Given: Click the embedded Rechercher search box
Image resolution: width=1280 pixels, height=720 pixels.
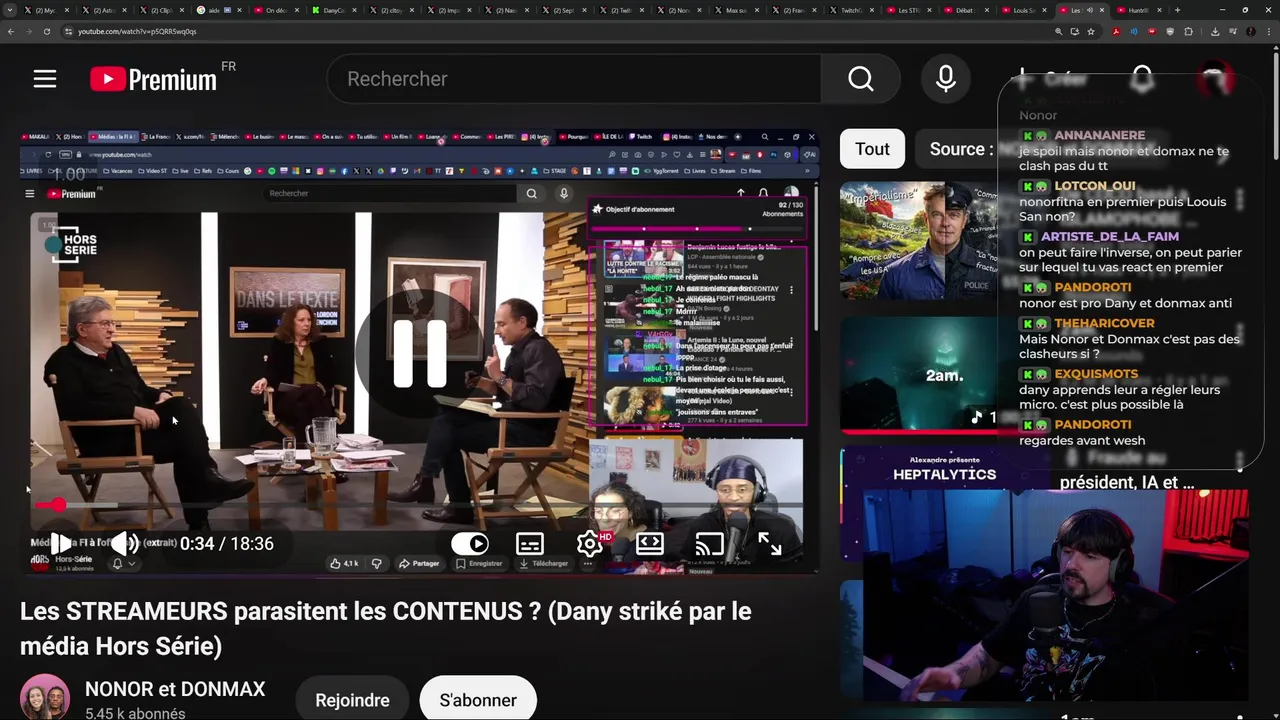Looking at the screenshot, I should pos(390,193).
